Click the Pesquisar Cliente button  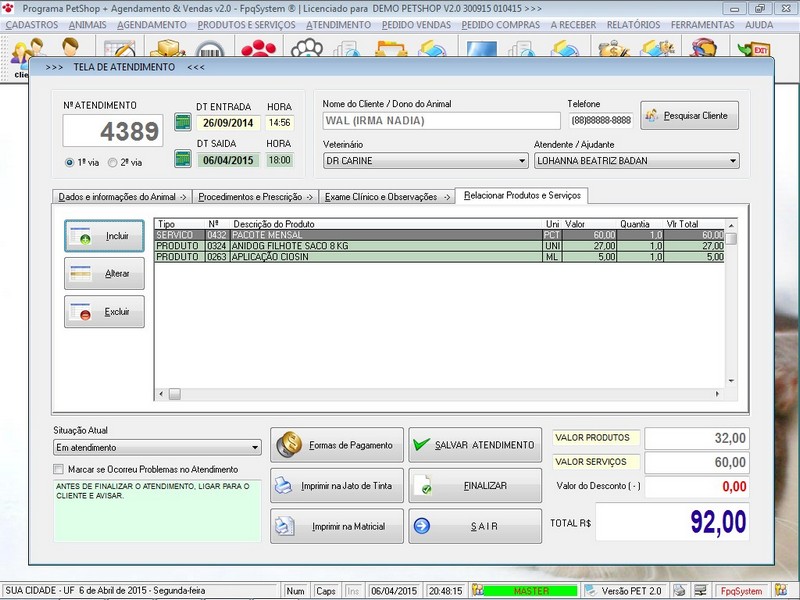[690, 116]
